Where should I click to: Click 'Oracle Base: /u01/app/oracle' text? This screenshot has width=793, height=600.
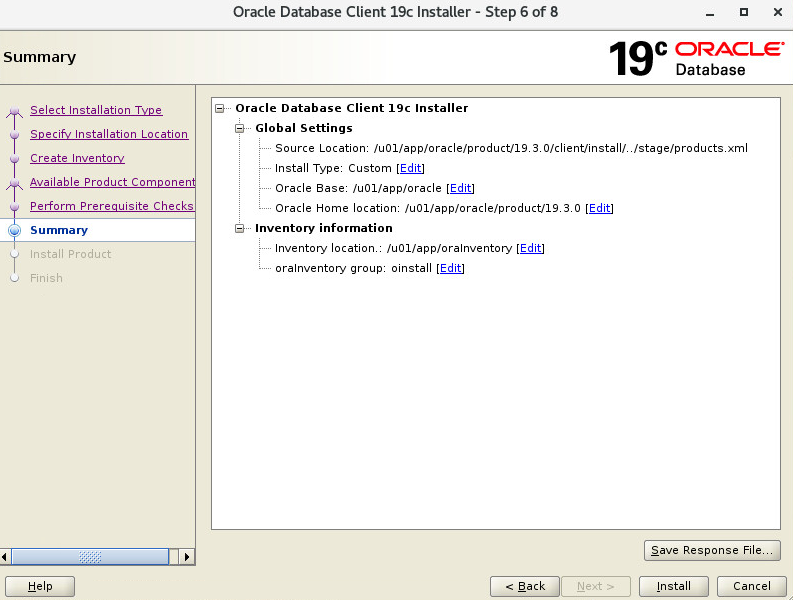click(358, 188)
